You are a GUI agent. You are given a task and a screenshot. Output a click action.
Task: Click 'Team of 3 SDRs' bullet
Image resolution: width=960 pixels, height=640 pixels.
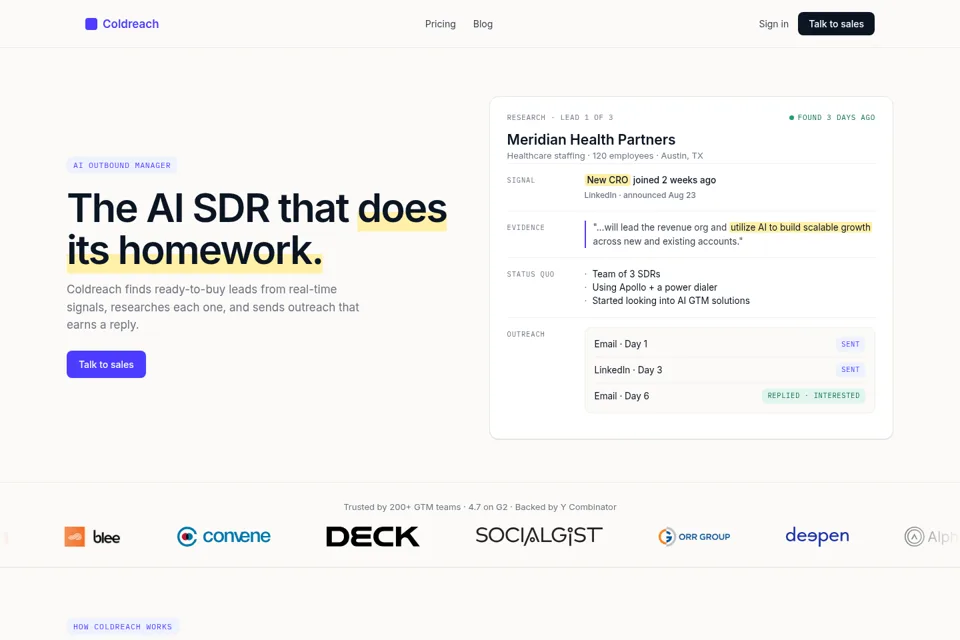(x=626, y=274)
